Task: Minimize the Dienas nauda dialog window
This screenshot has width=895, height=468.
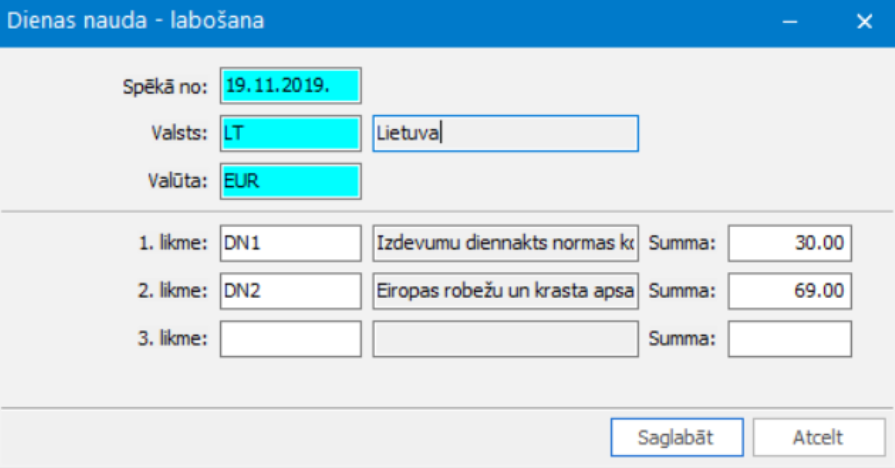Action: coord(790,21)
